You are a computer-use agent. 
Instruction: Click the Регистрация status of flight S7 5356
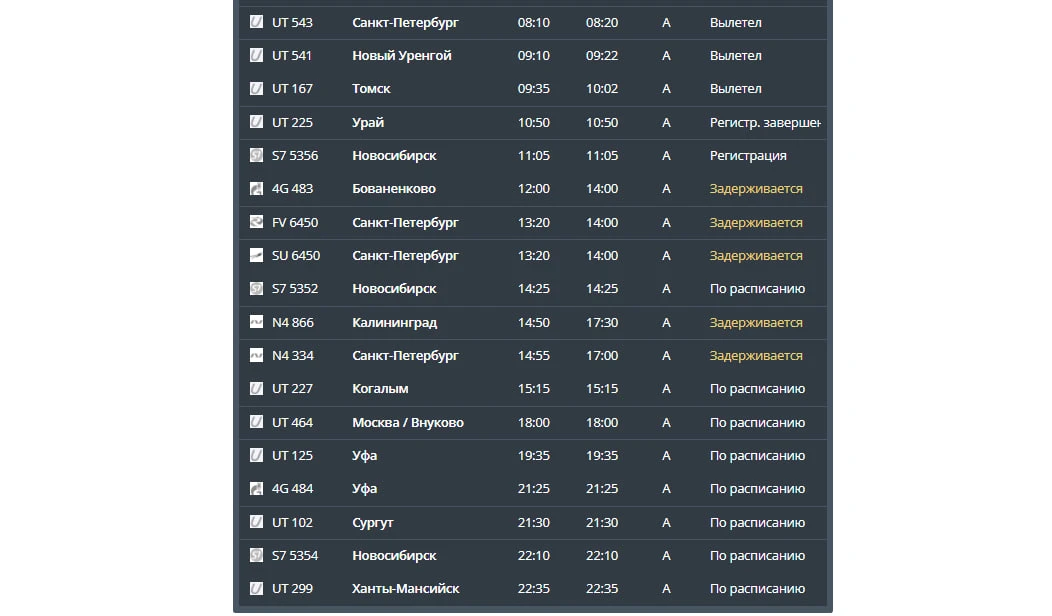(x=748, y=156)
